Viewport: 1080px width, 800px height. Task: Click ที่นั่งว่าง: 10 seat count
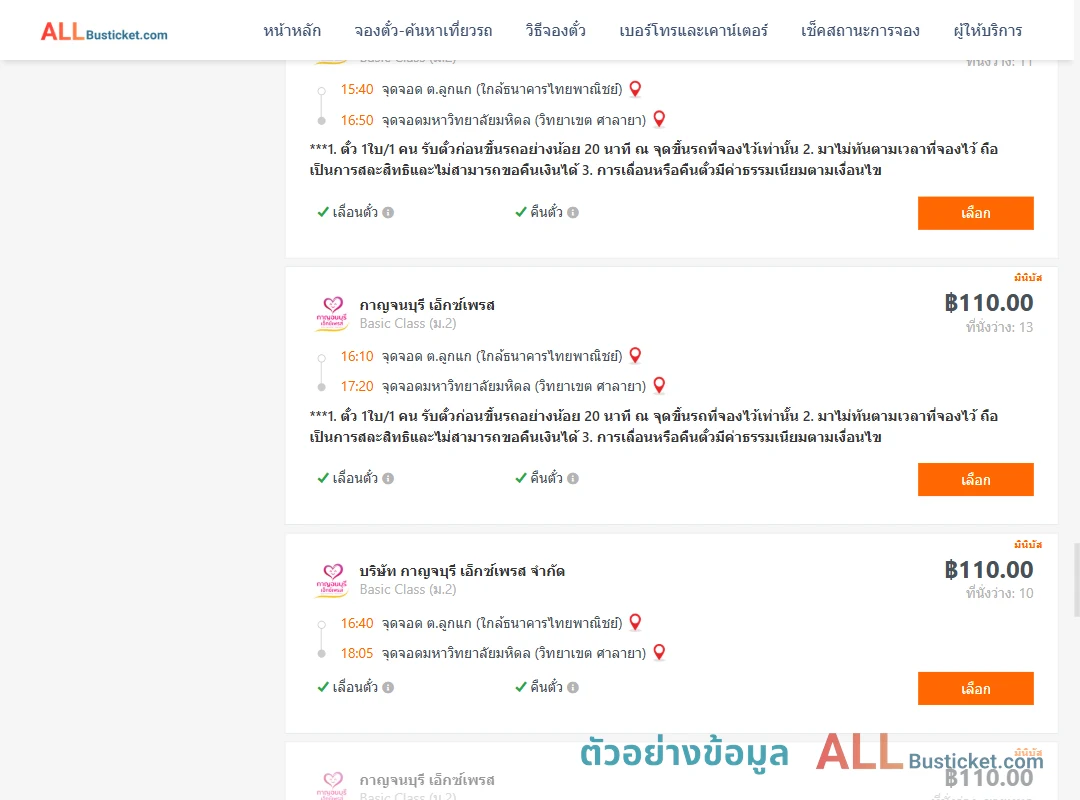[999, 593]
